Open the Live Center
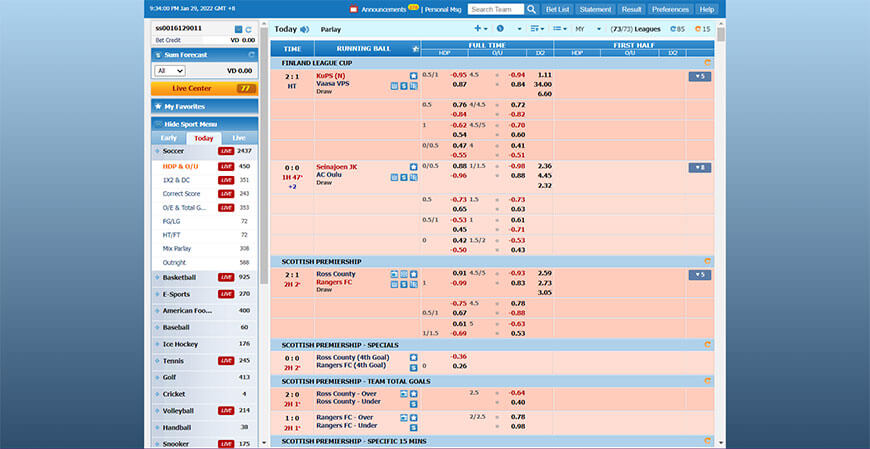 [x=204, y=89]
